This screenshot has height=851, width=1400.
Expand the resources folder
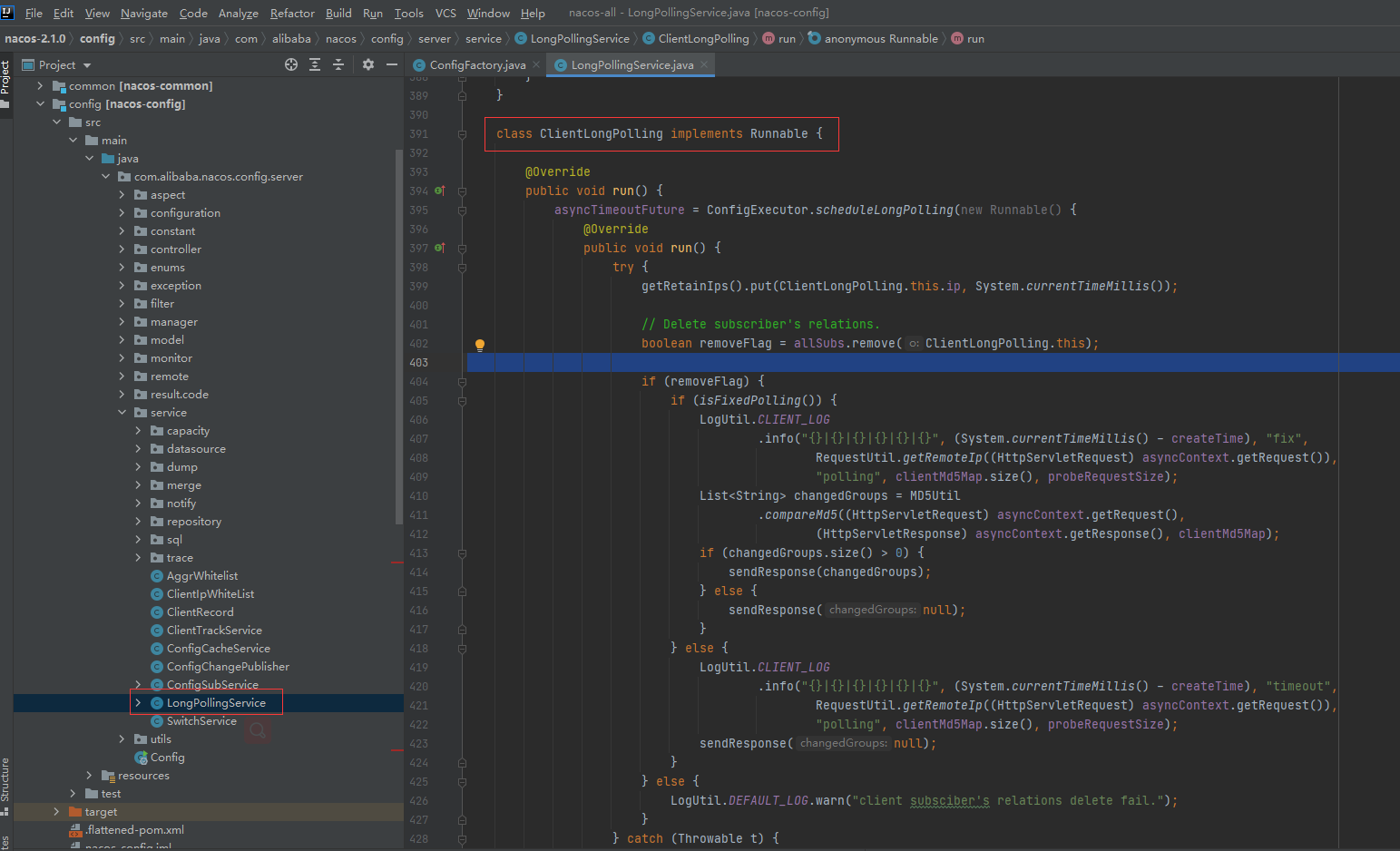pyautogui.click(x=89, y=776)
